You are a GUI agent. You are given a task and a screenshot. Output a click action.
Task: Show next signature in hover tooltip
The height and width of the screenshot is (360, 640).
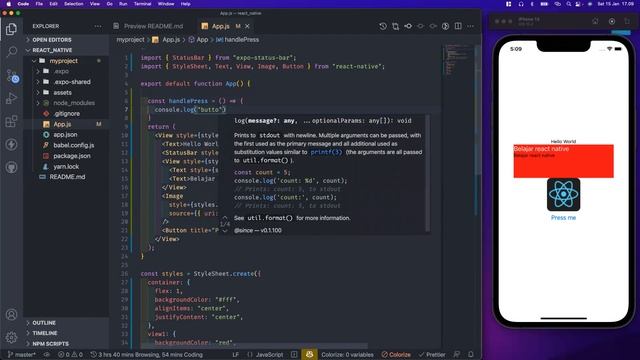click(225, 231)
